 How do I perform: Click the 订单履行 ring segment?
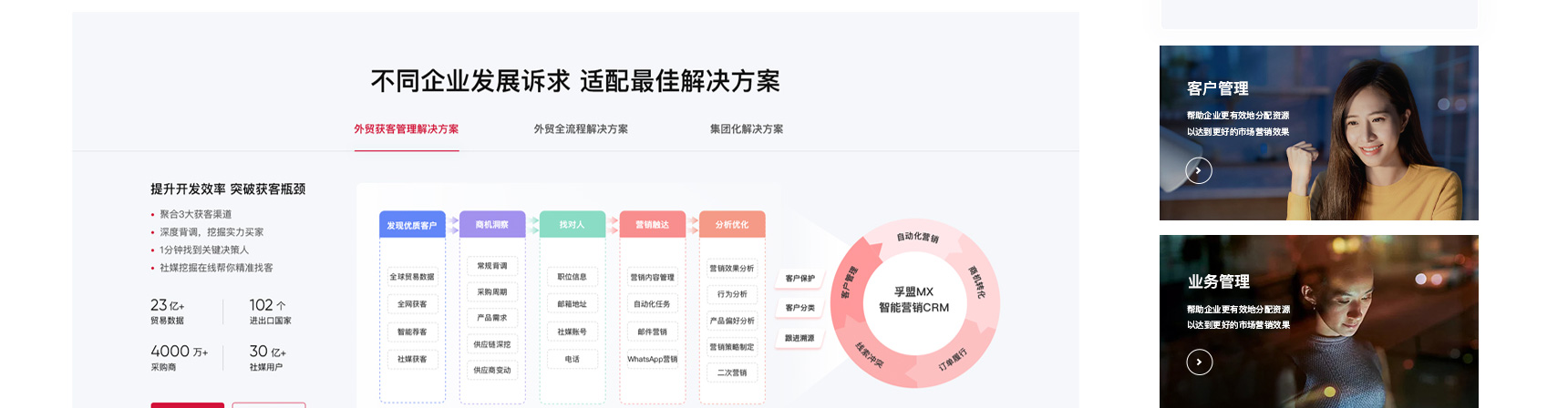pos(953,359)
